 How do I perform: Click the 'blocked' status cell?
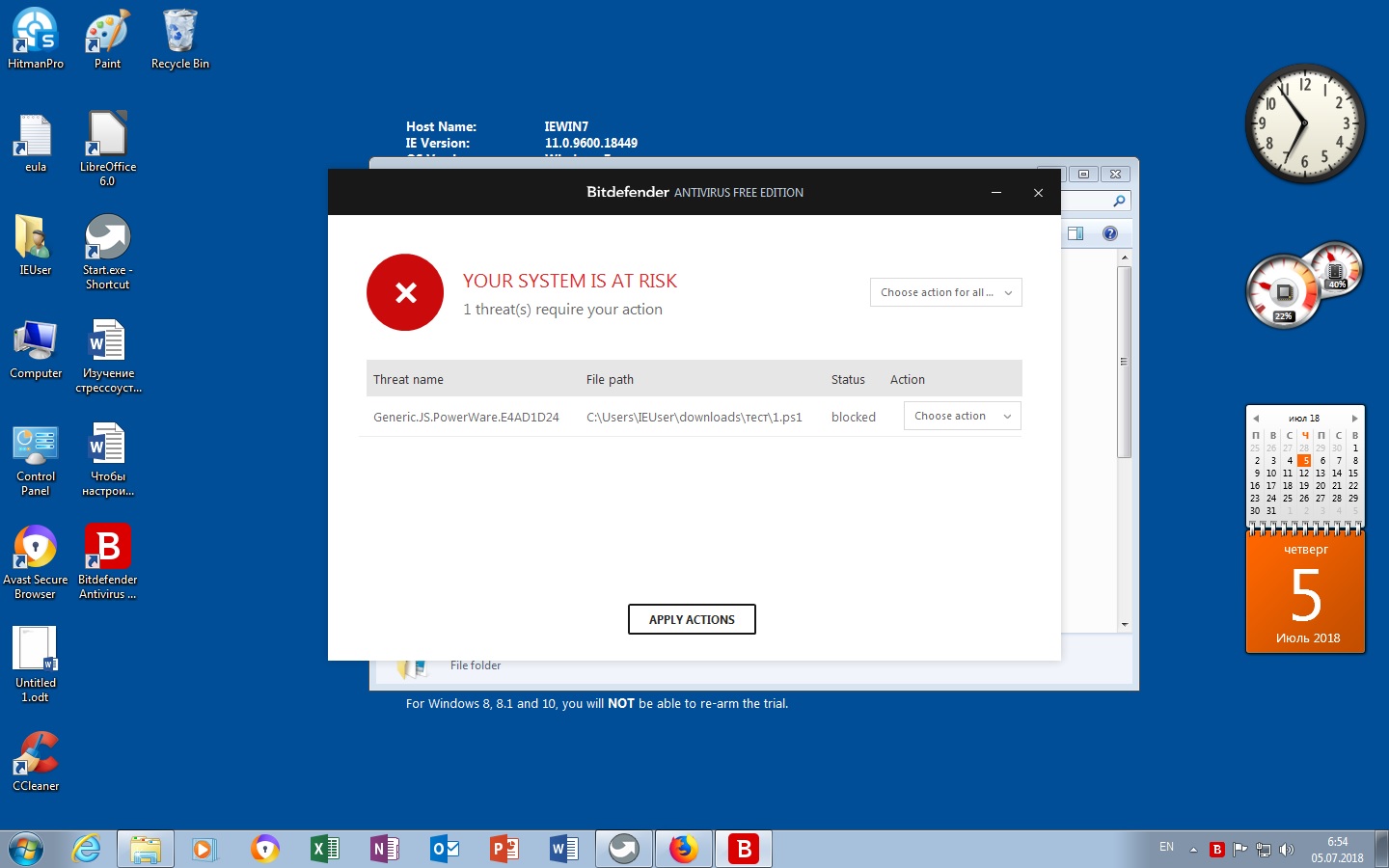pos(854,417)
